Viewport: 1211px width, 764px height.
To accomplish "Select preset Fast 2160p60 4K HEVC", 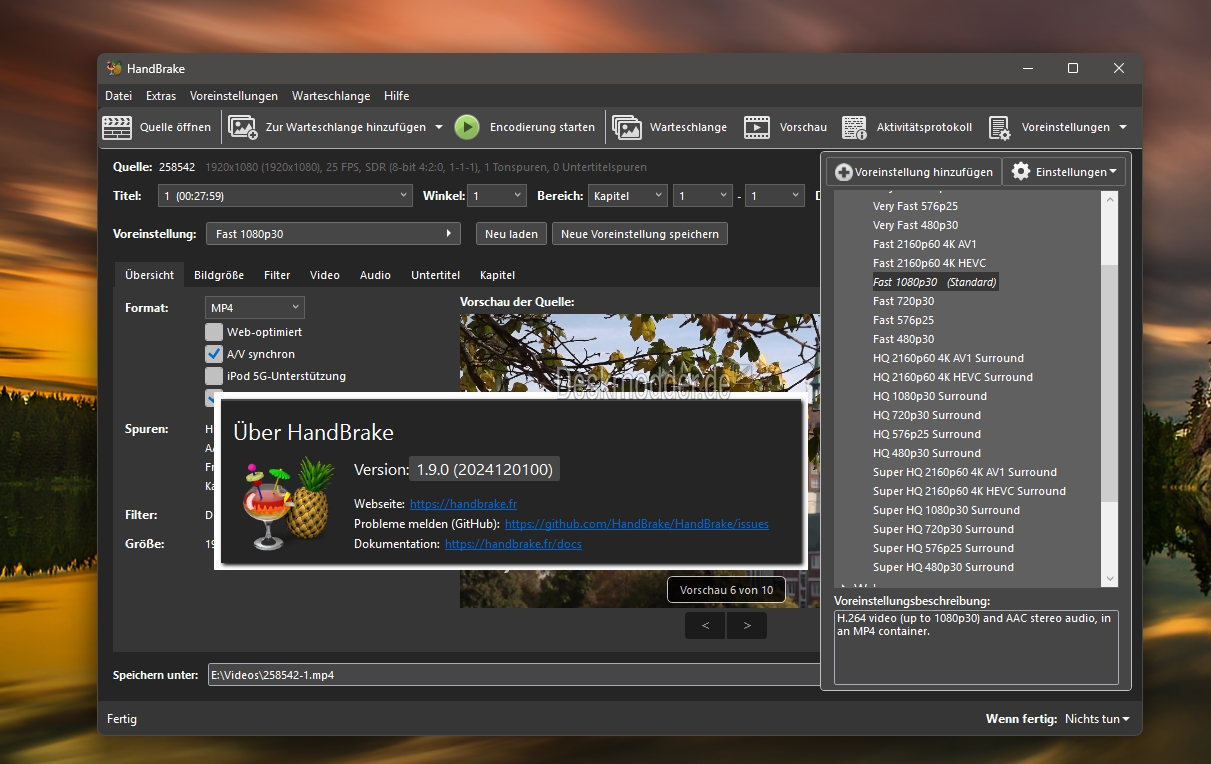I will [929, 263].
